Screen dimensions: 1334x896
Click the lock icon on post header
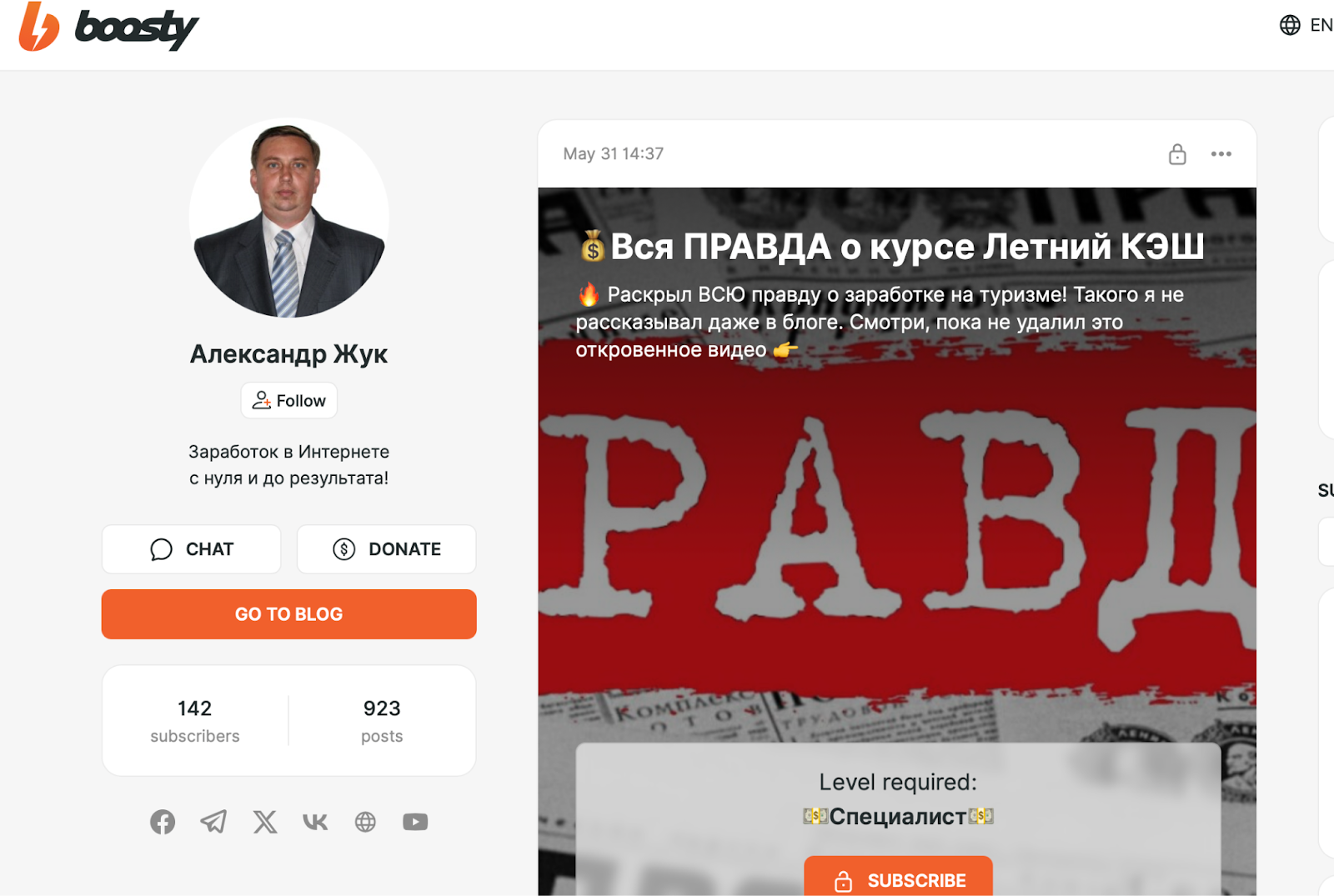[x=1177, y=154]
